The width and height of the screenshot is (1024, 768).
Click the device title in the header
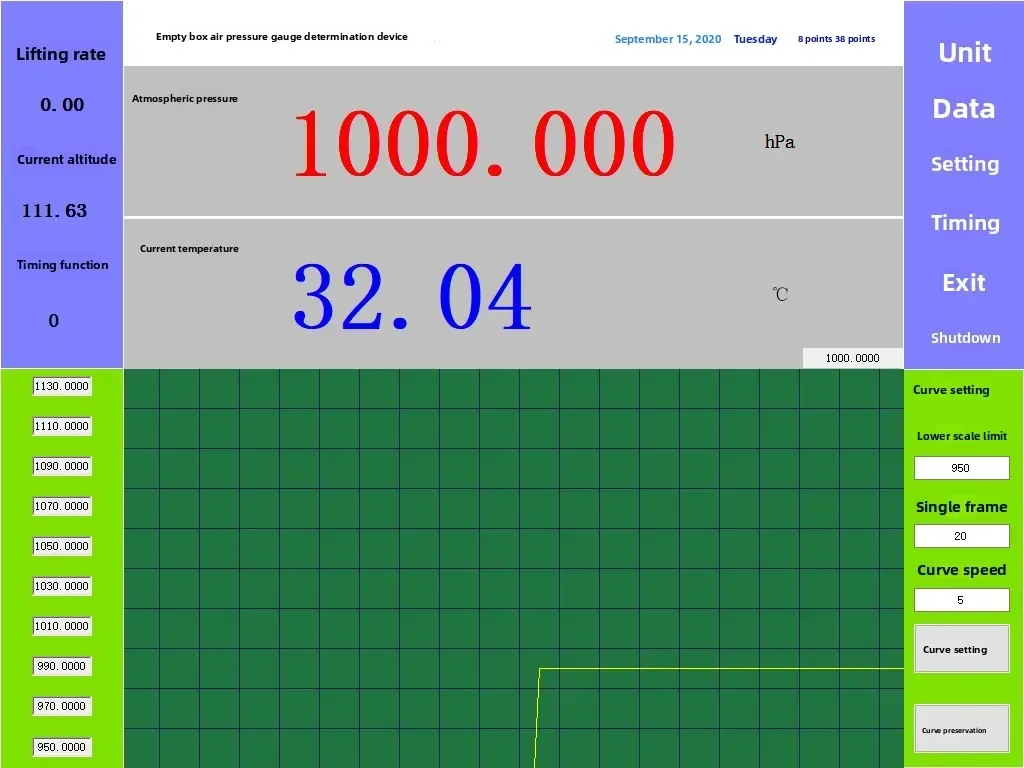(281, 37)
